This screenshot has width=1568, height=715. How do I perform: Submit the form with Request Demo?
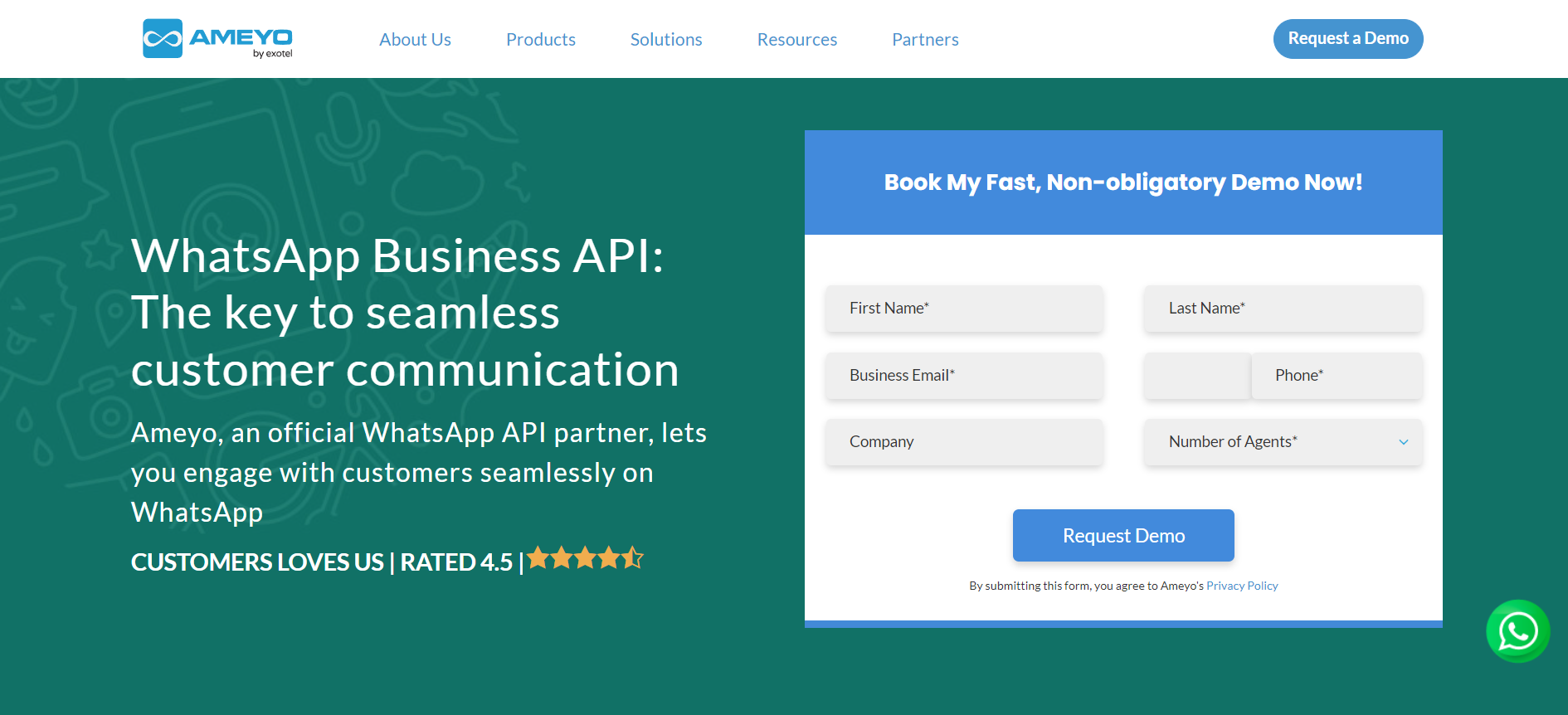[x=1123, y=535]
